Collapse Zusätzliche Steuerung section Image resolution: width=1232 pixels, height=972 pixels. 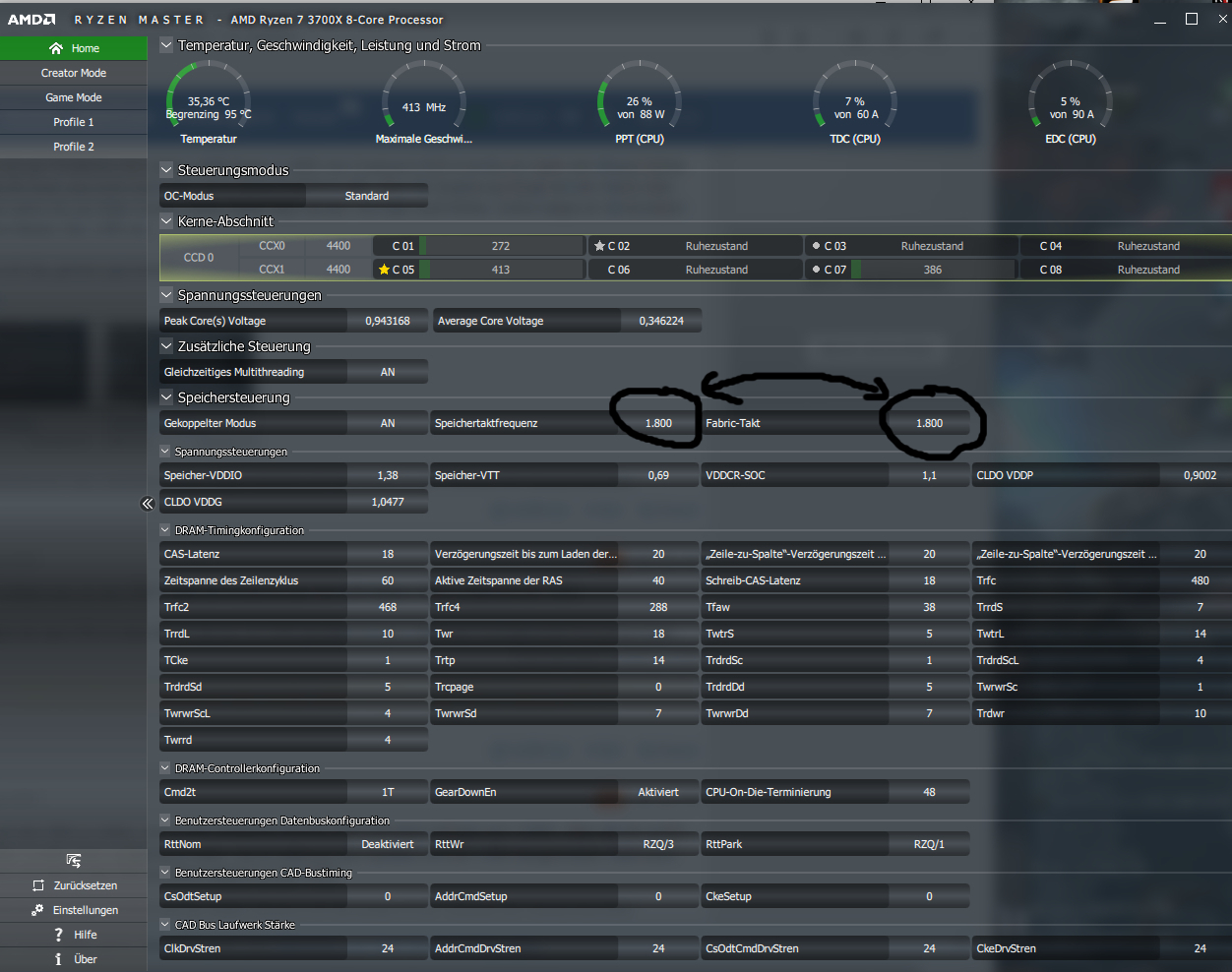[166, 346]
